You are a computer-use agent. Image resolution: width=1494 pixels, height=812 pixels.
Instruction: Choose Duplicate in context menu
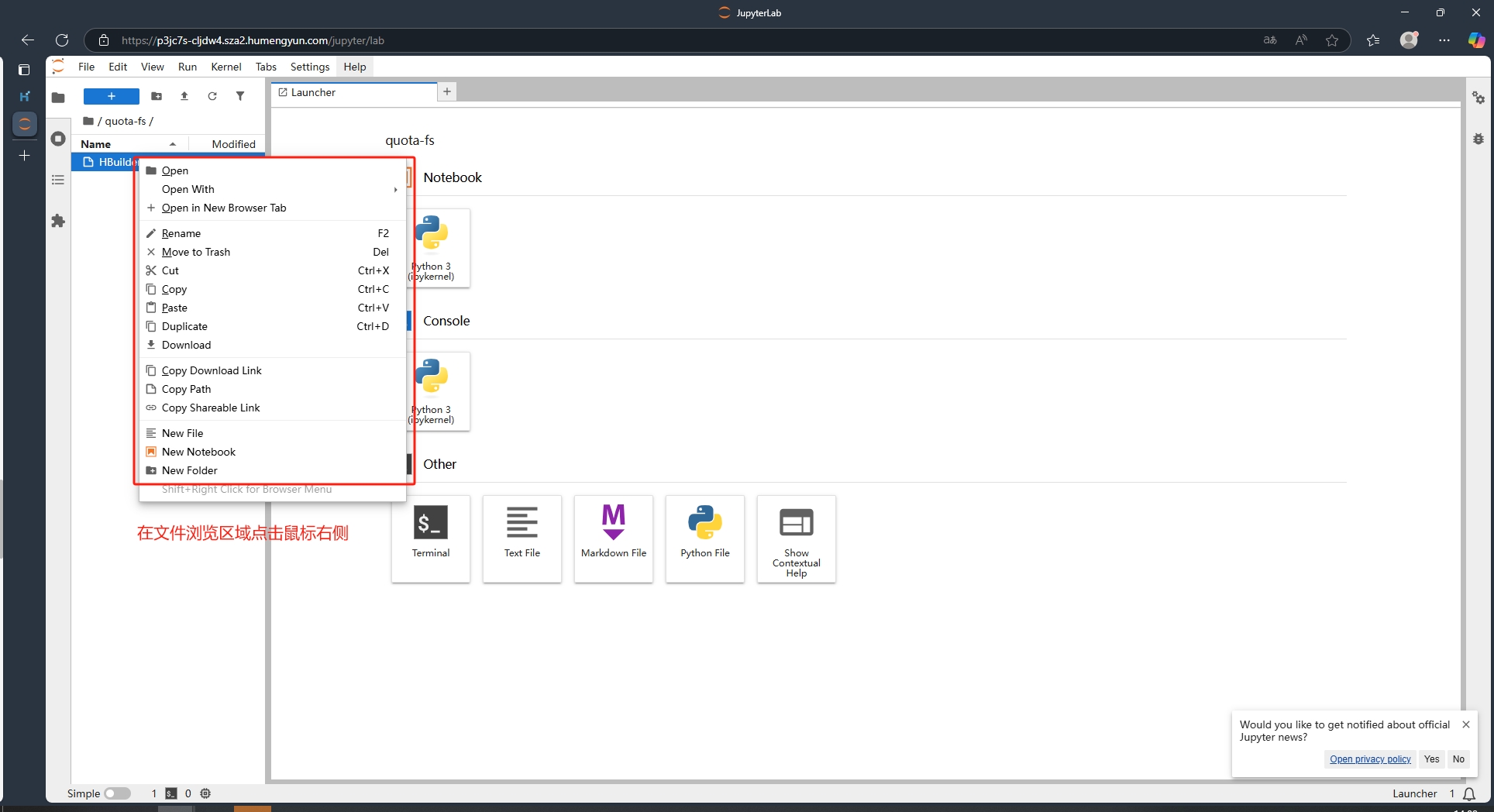coord(272,326)
